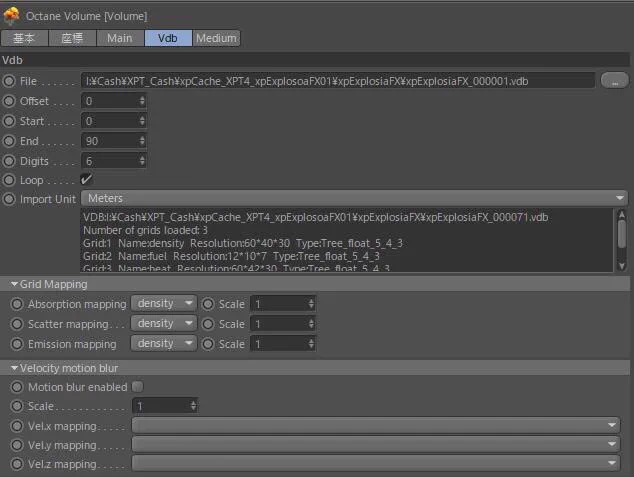Open the Absorption mapping density dropdown
Viewport: 634px width, 477px height.
coord(164,304)
